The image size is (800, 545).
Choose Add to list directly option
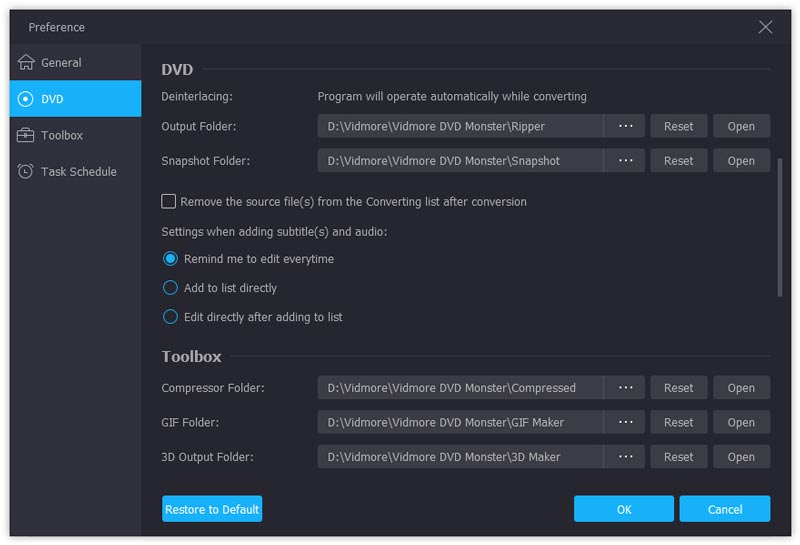point(170,288)
